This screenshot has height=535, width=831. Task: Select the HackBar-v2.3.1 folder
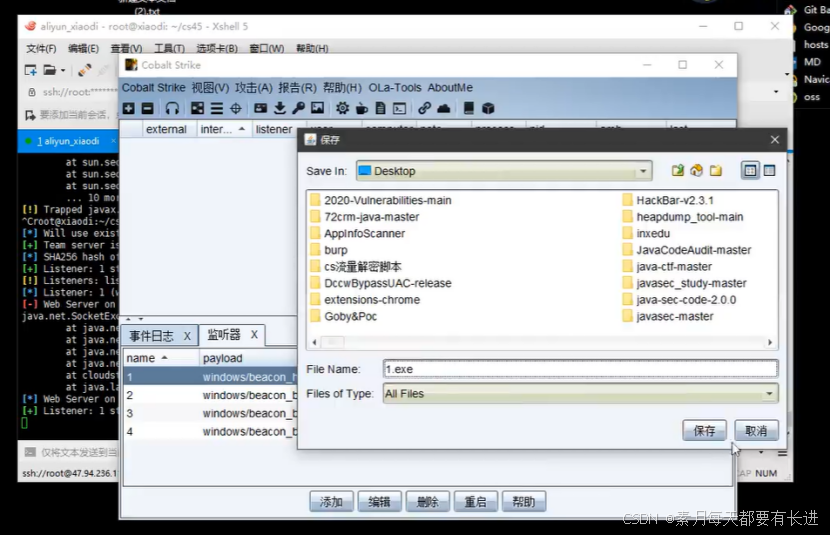click(668, 200)
